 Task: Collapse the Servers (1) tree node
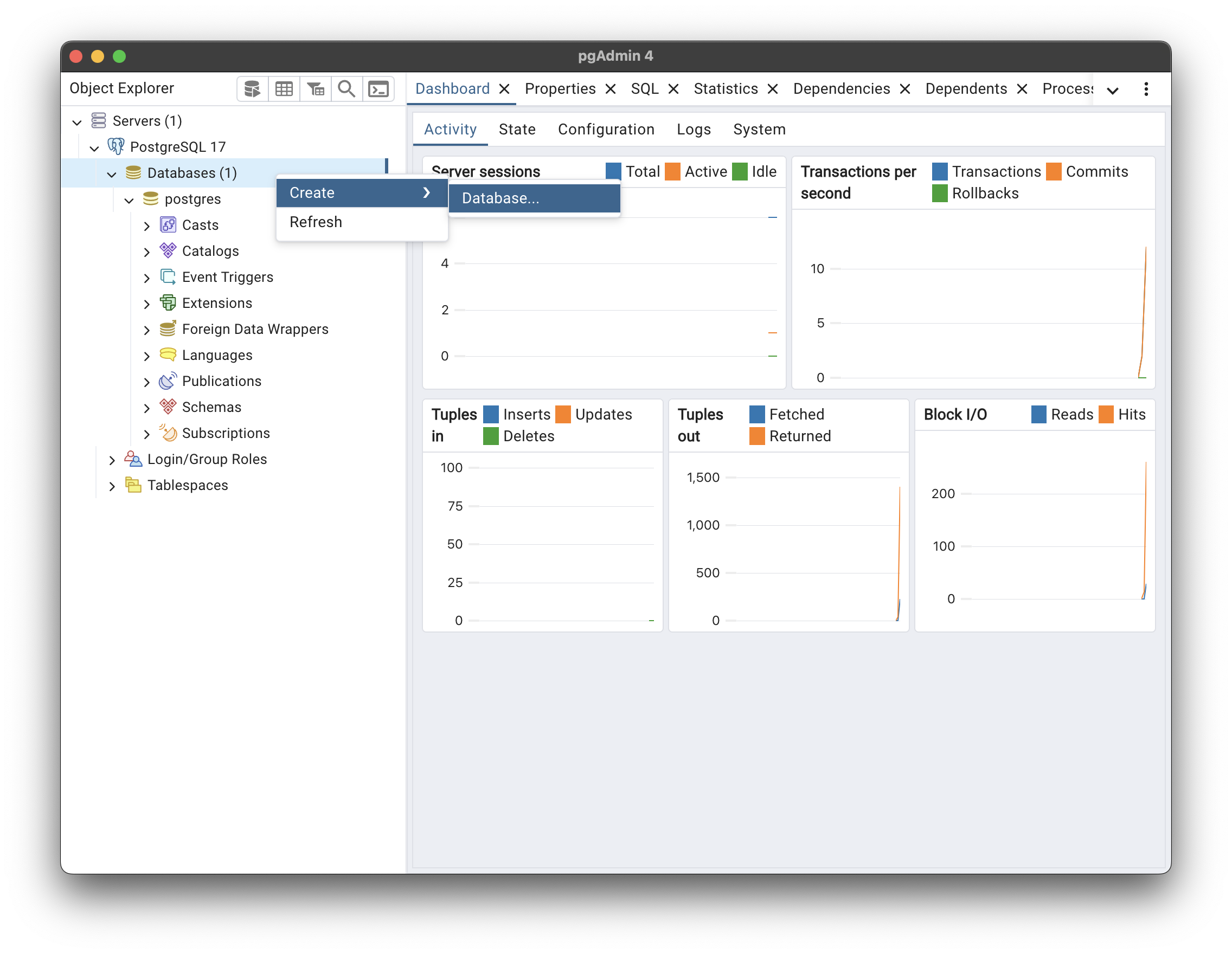click(78, 122)
